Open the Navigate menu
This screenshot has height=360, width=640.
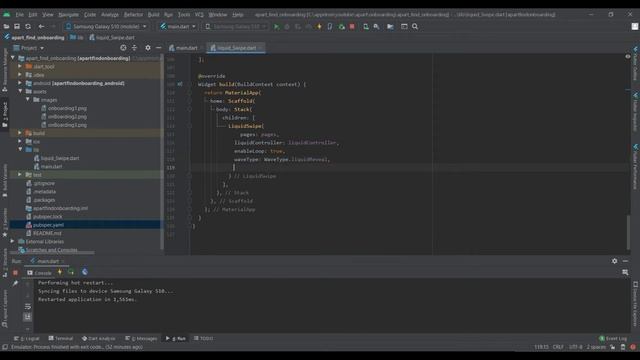(69, 15)
